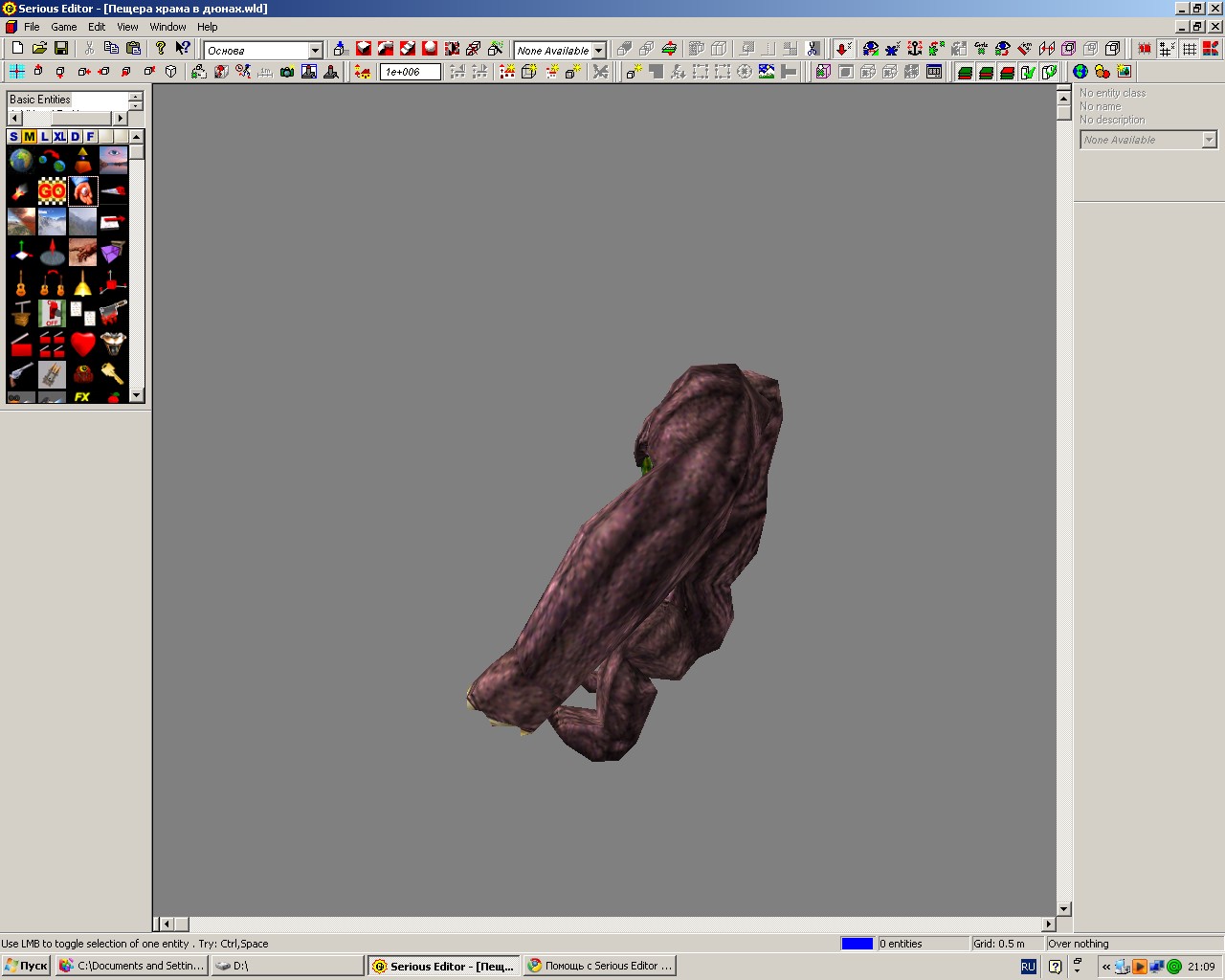Switch to Помощь с Serious Editor taskbar window
The image size is (1225, 980).
coord(600,966)
